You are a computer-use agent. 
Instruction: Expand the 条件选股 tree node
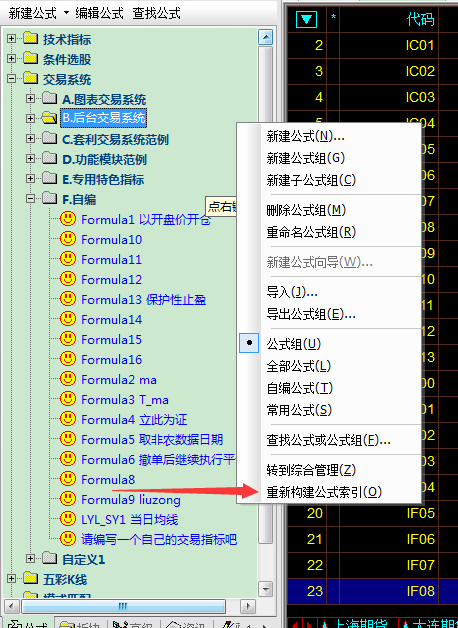(12, 59)
